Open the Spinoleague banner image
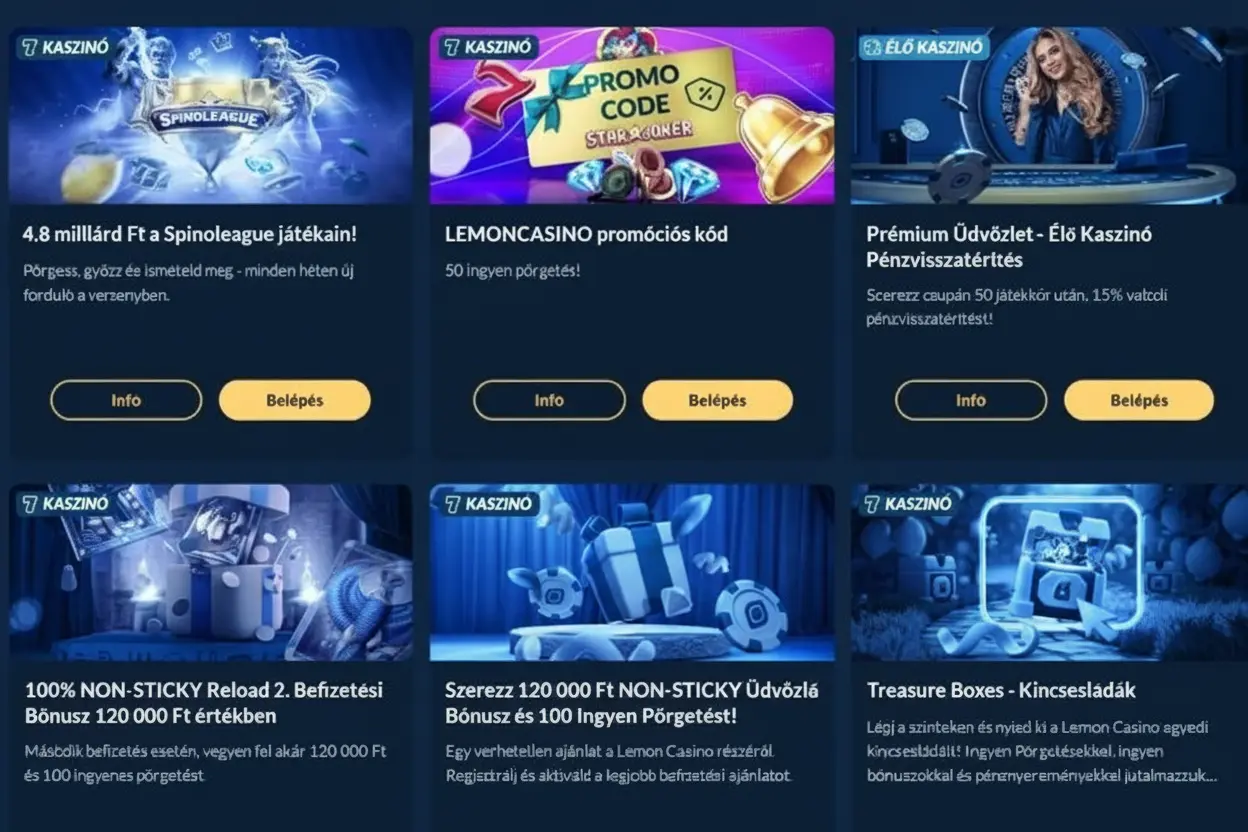 tap(211, 115)
